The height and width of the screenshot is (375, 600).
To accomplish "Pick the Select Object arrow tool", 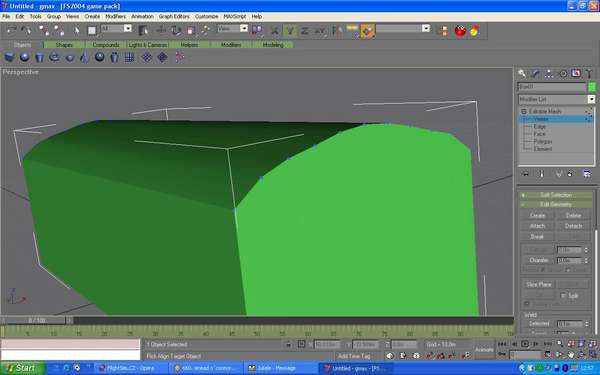I will (x=77, y=30).
